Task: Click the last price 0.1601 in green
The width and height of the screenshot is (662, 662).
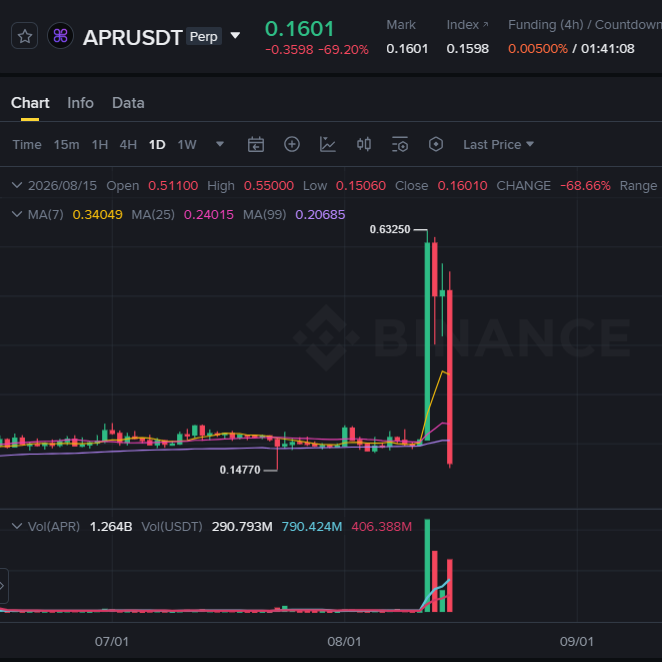Action: coord(299,29)
